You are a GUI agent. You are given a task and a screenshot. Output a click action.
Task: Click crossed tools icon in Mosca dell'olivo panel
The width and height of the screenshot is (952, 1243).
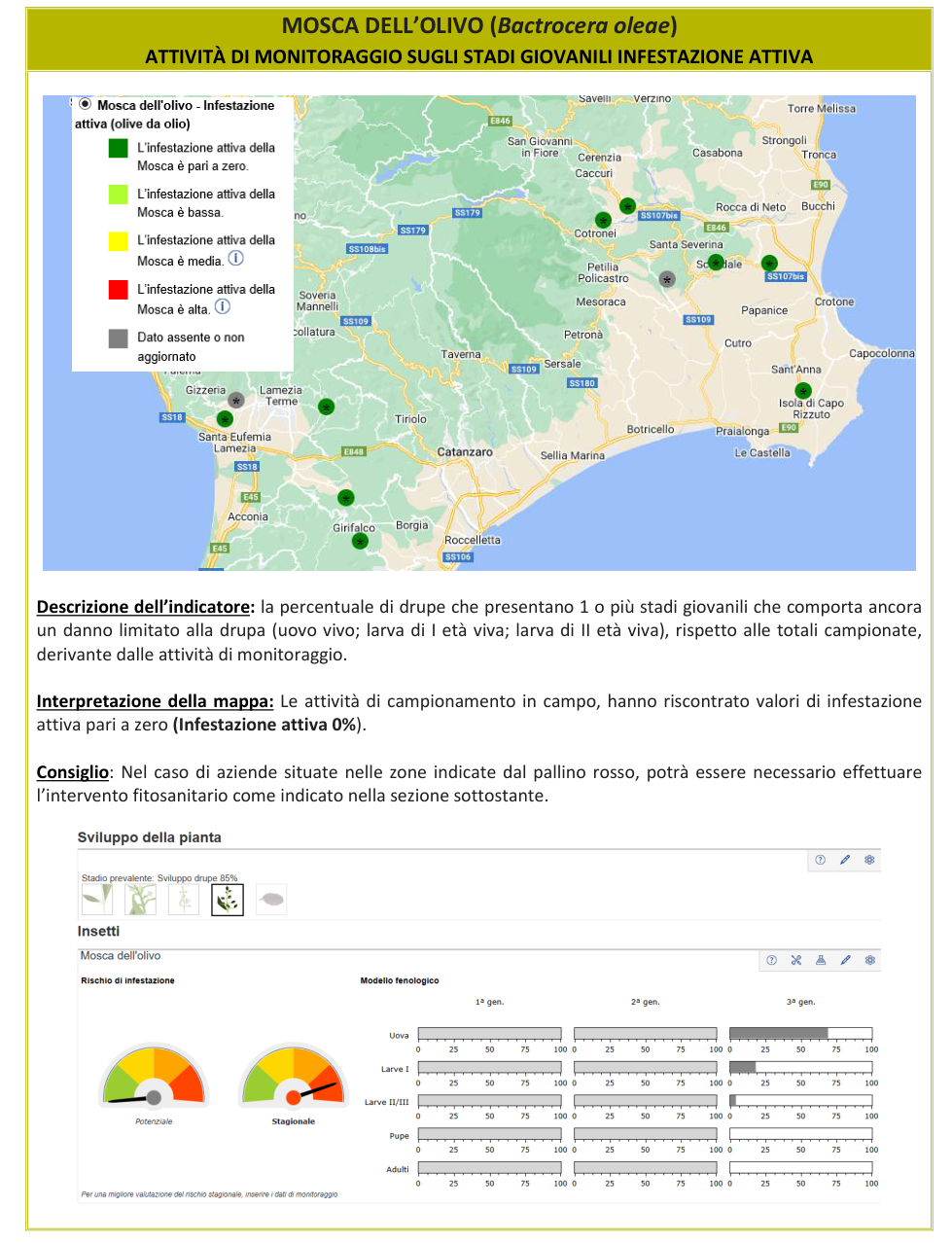[x=796, y=960]
